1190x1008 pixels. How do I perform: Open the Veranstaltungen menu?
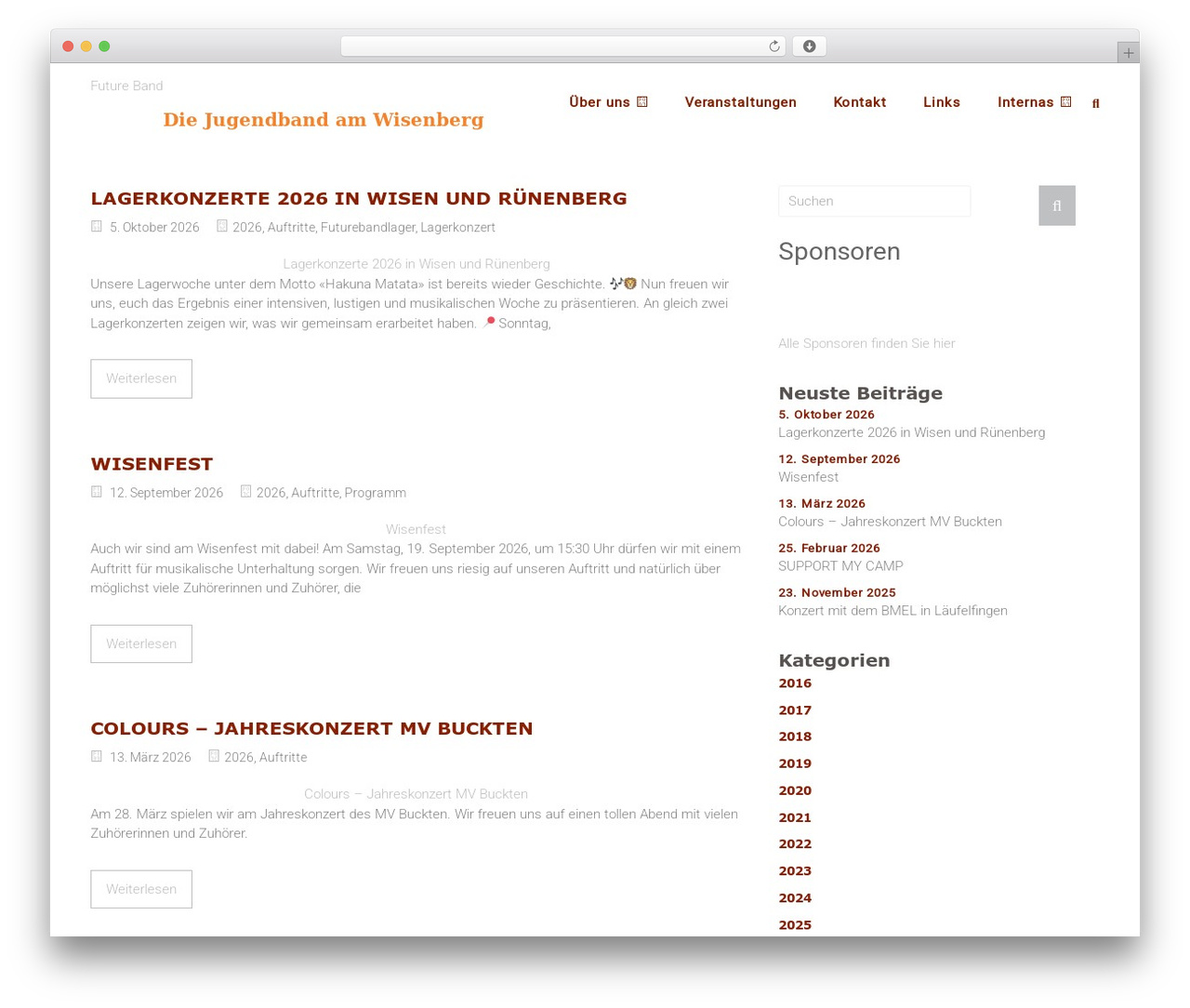pyautogui.click(x=740, y=102)
